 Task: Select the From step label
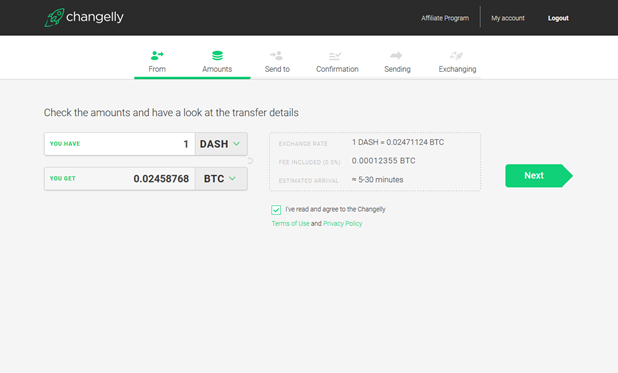pyautogui.click(x=157, y=69)
